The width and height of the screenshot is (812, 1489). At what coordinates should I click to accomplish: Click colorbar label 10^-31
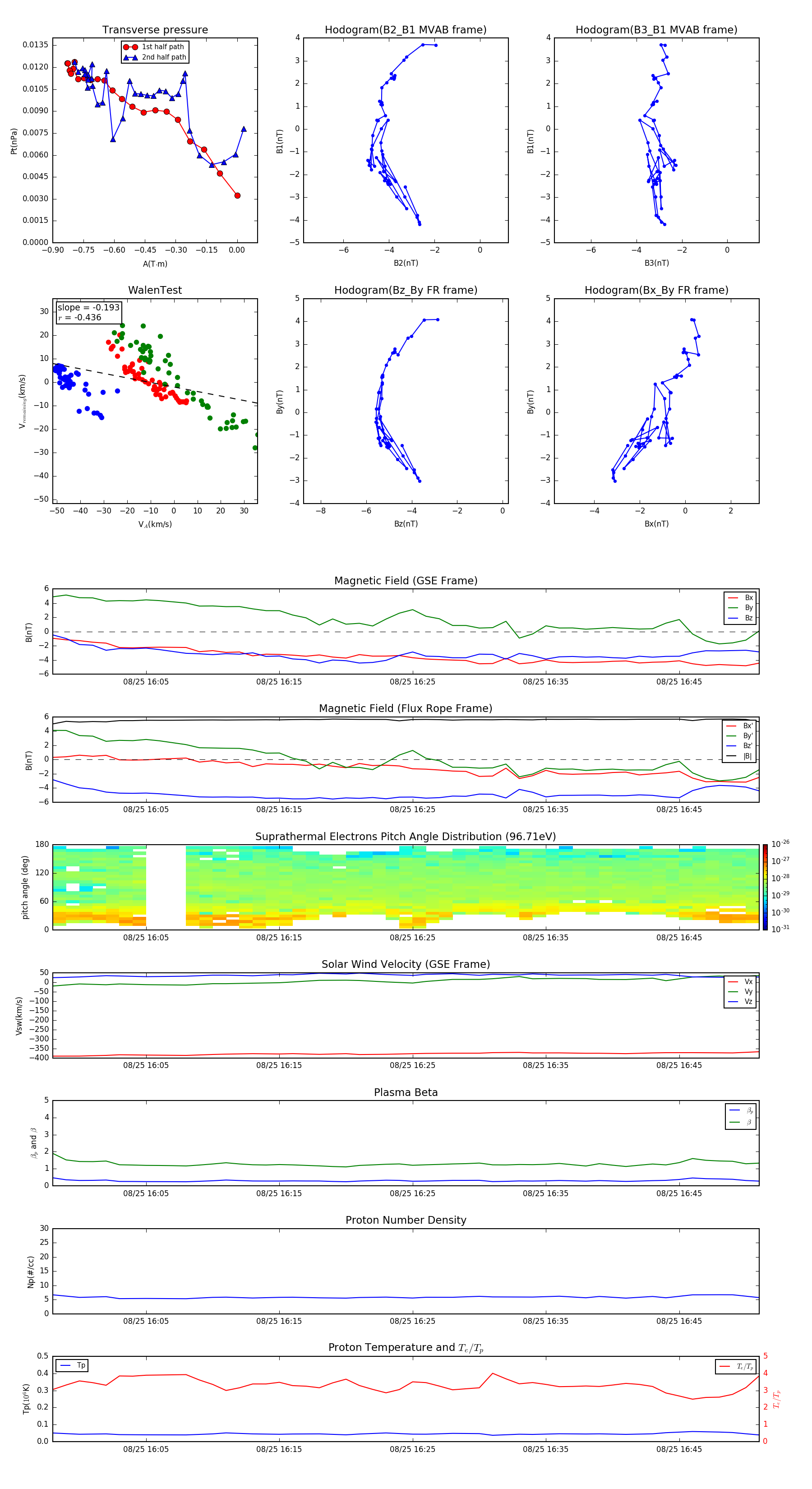tap(780, 929)
